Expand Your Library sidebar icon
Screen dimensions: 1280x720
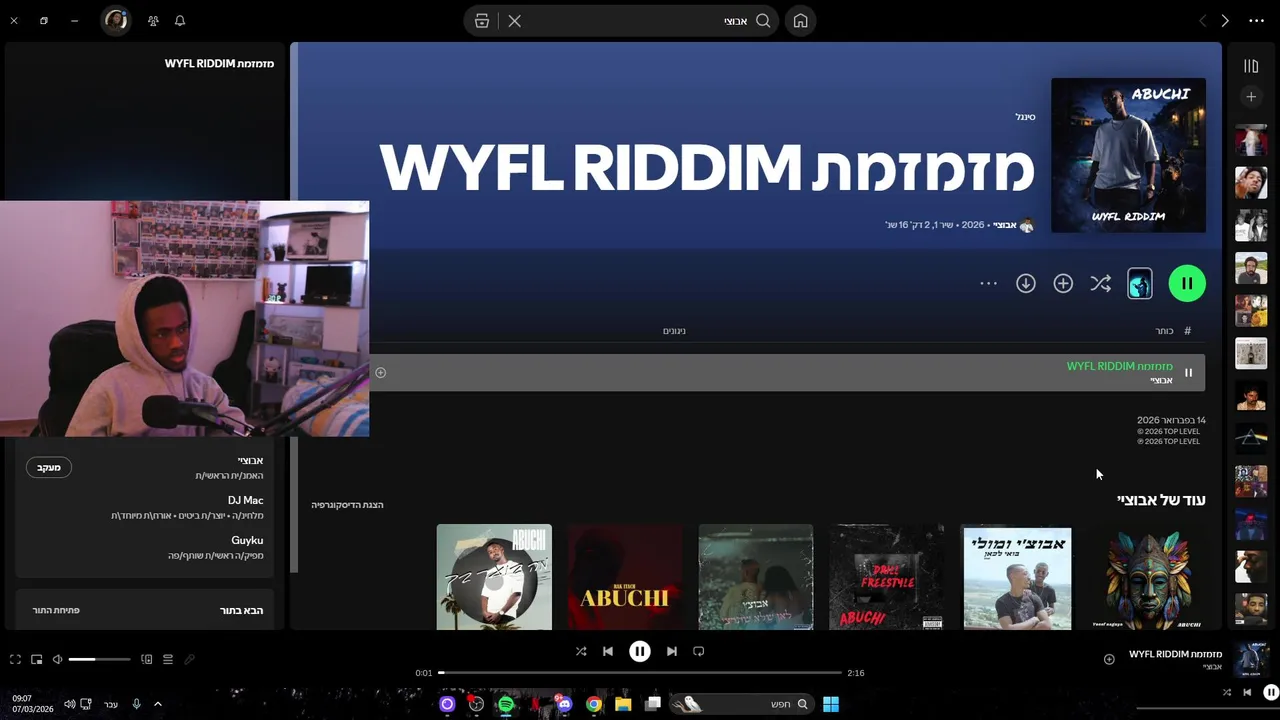pyautogui.click(x=1251, y=66)
